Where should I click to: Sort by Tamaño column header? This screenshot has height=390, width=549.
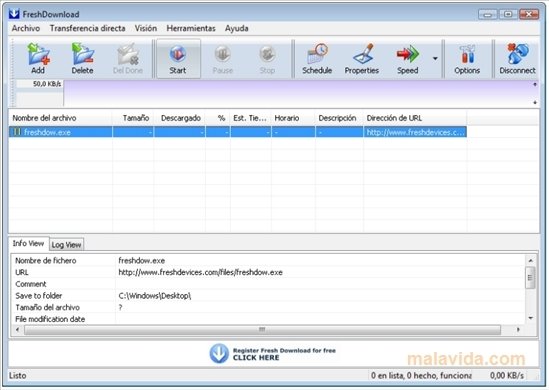(133, 118)
